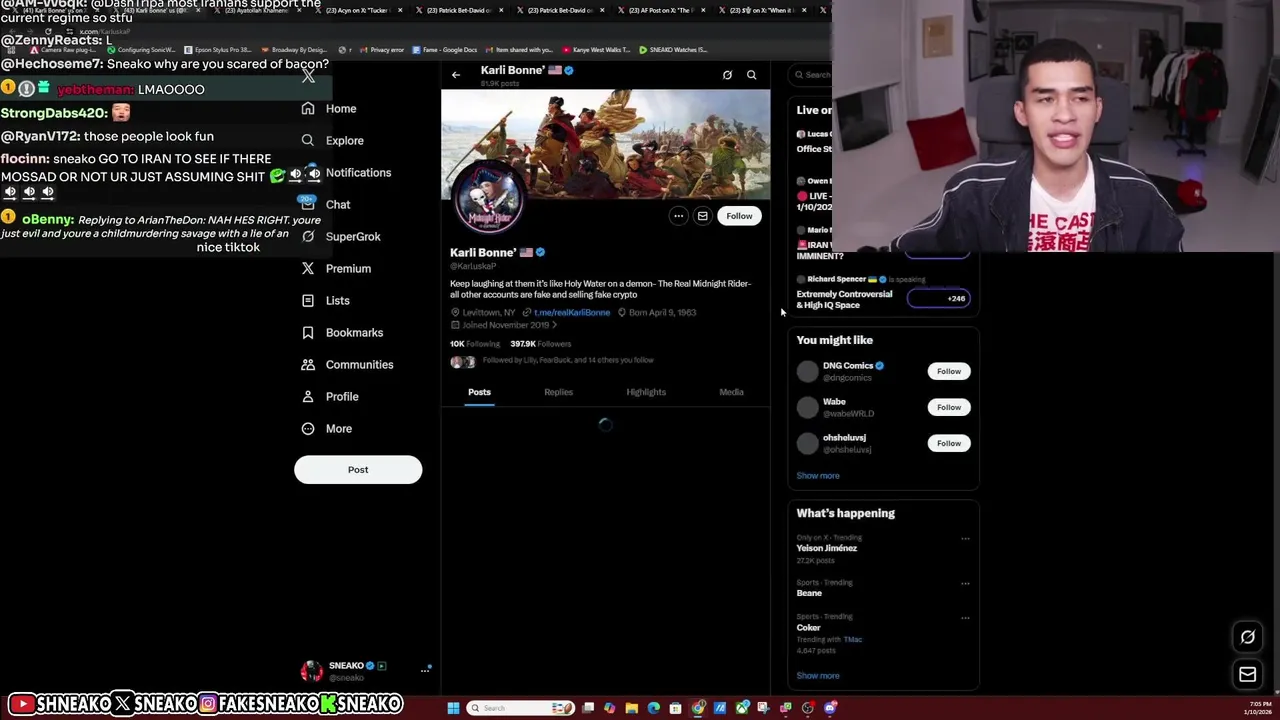This screenshot has height=720, width=1280.
Task: Open the Discord icon in taskbar
Action: [x=830, y=708]
